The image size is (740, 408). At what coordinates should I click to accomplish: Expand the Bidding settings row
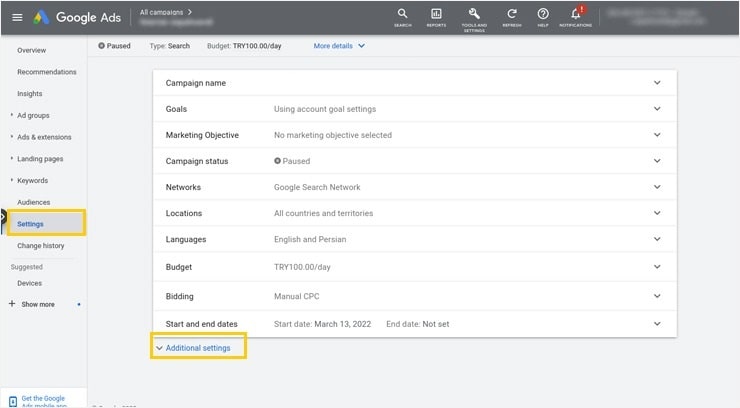(657, 297)
